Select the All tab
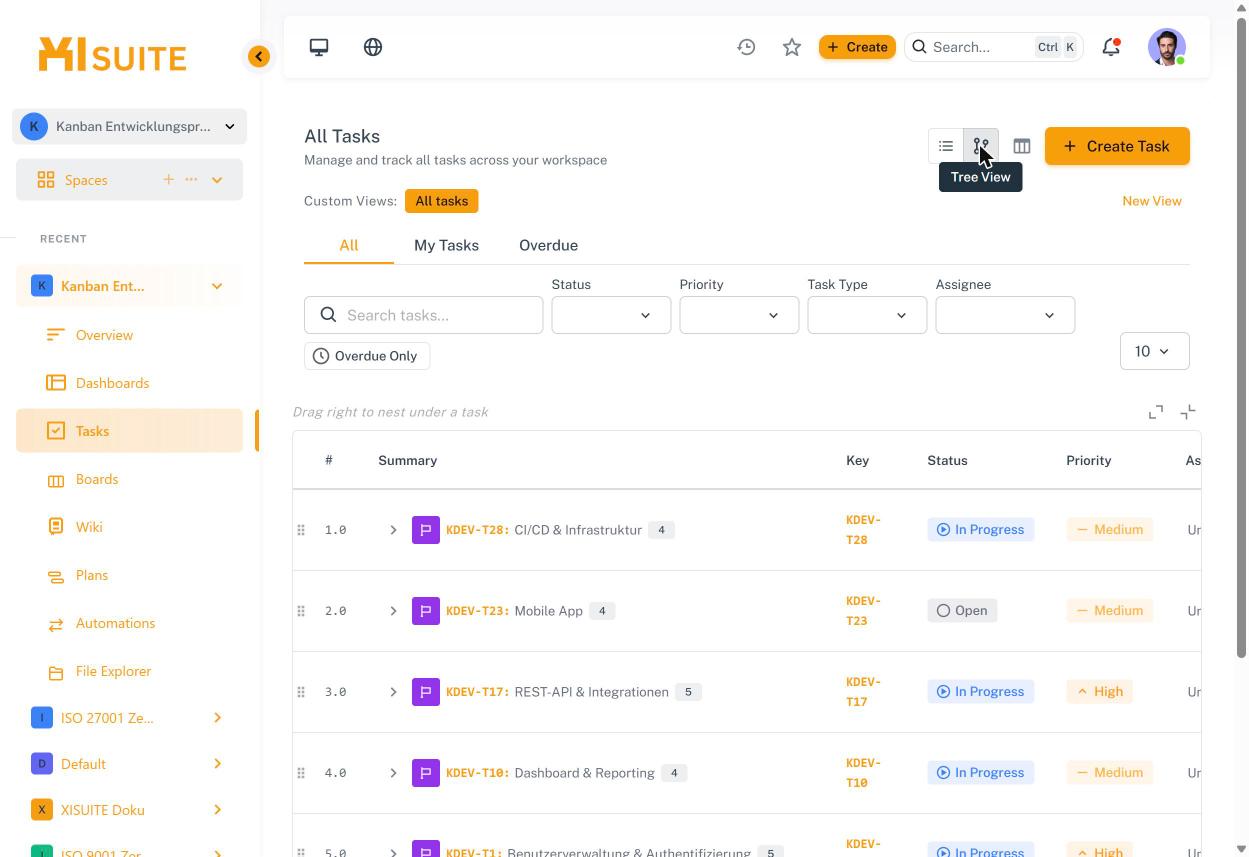 pyautogui.click(x=348, y=245)
